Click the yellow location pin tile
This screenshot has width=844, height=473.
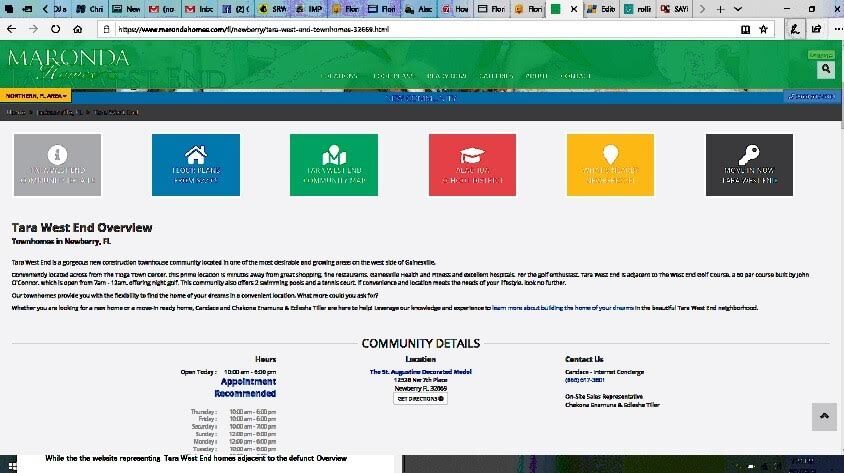point(610,165)
